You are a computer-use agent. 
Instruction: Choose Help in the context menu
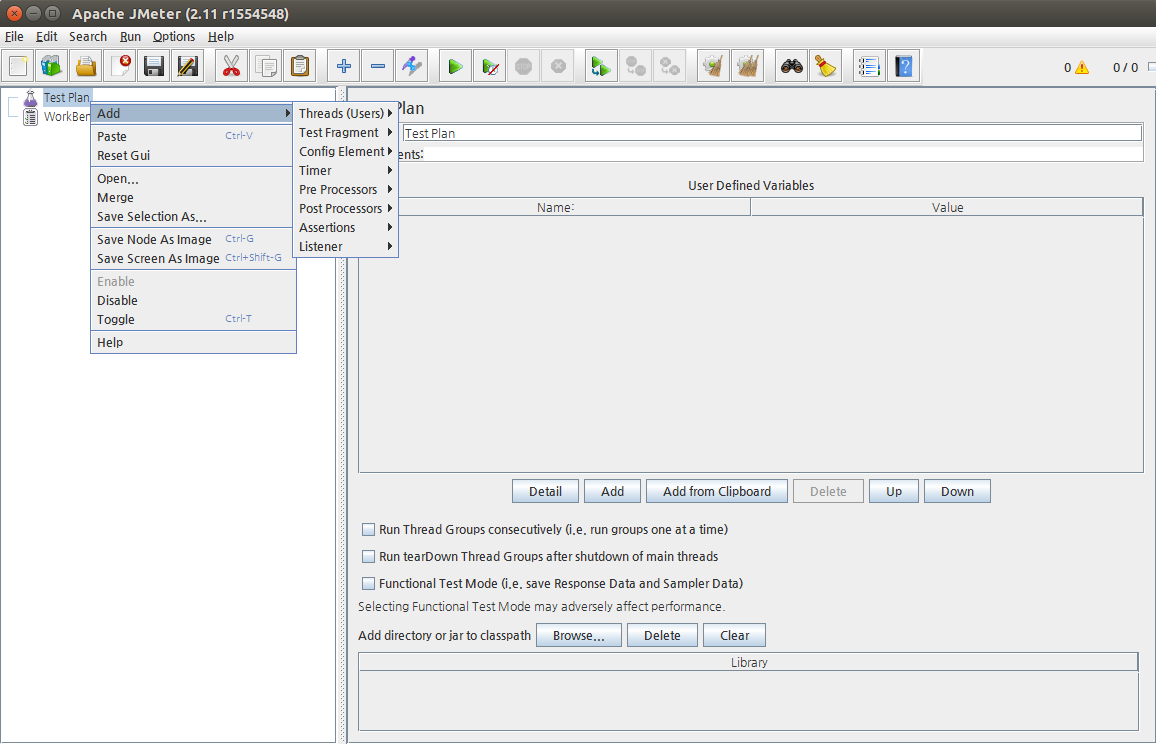192,343
